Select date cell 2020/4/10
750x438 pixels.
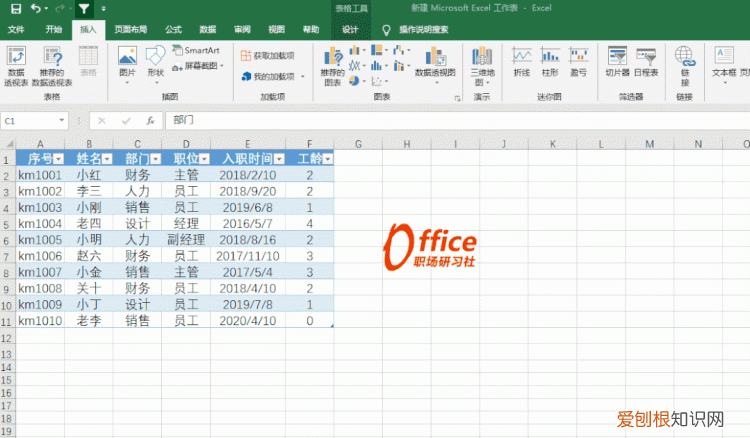pyautogui.click(x=248, y=320)
